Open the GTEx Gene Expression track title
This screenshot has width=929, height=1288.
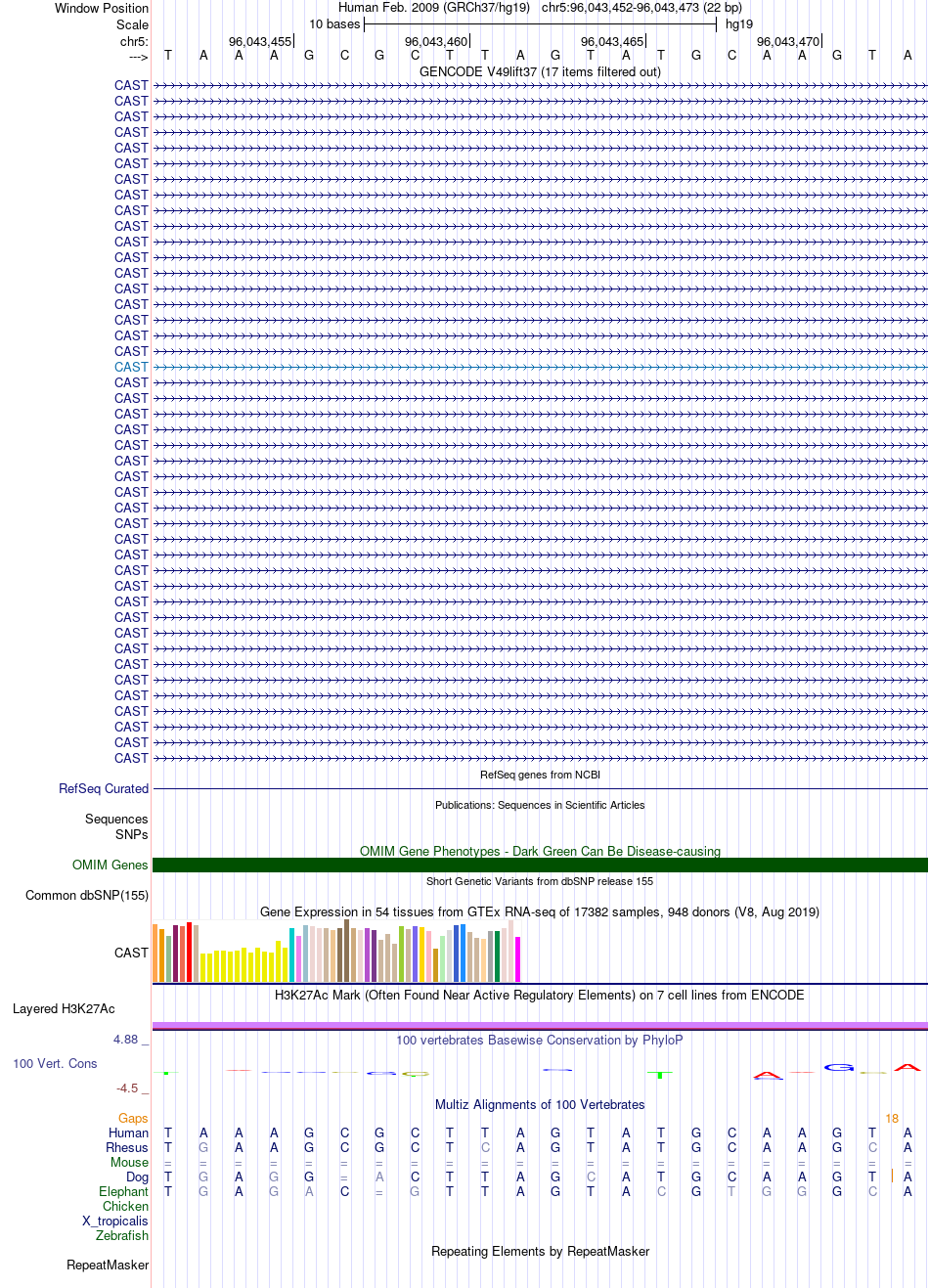[540, 911]
